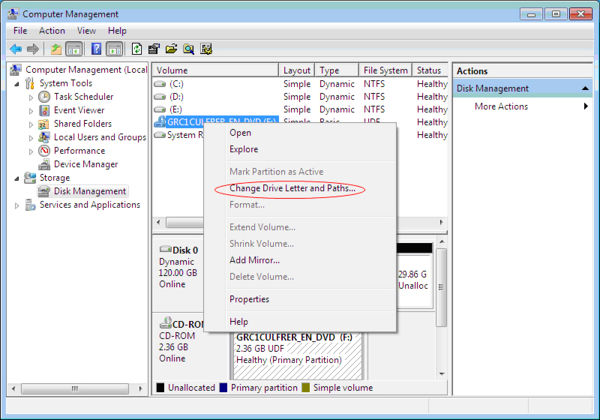Choose Open from the context menu
600x420 pixels.
point(240,133)
